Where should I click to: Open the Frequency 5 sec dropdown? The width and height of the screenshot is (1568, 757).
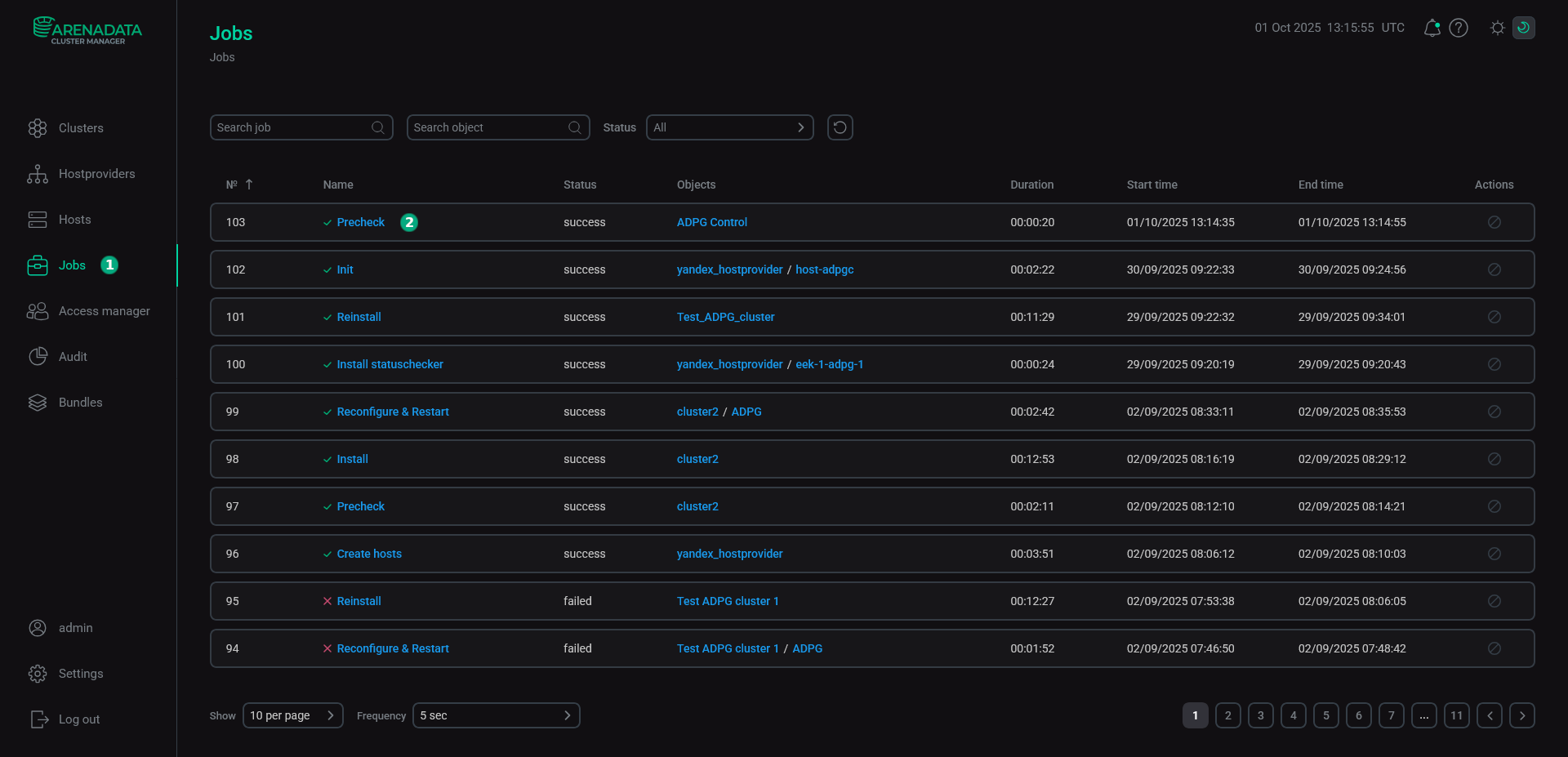496,715
